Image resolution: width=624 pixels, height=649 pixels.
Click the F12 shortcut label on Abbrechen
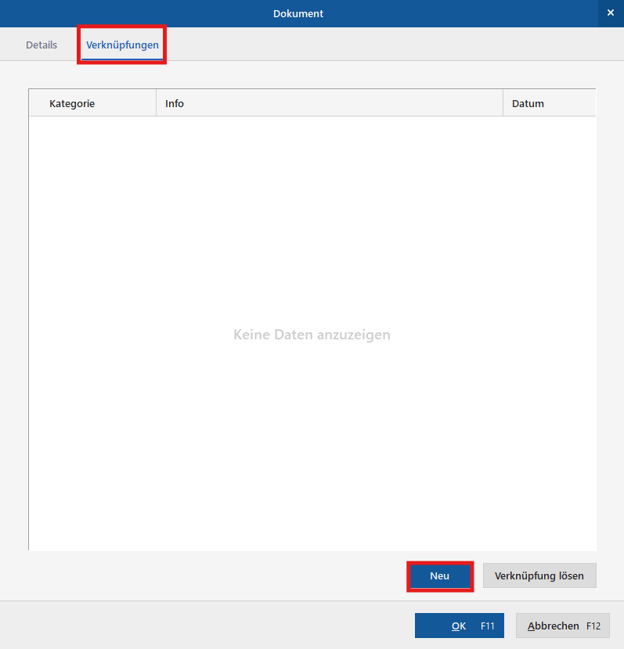coord(593,626)
